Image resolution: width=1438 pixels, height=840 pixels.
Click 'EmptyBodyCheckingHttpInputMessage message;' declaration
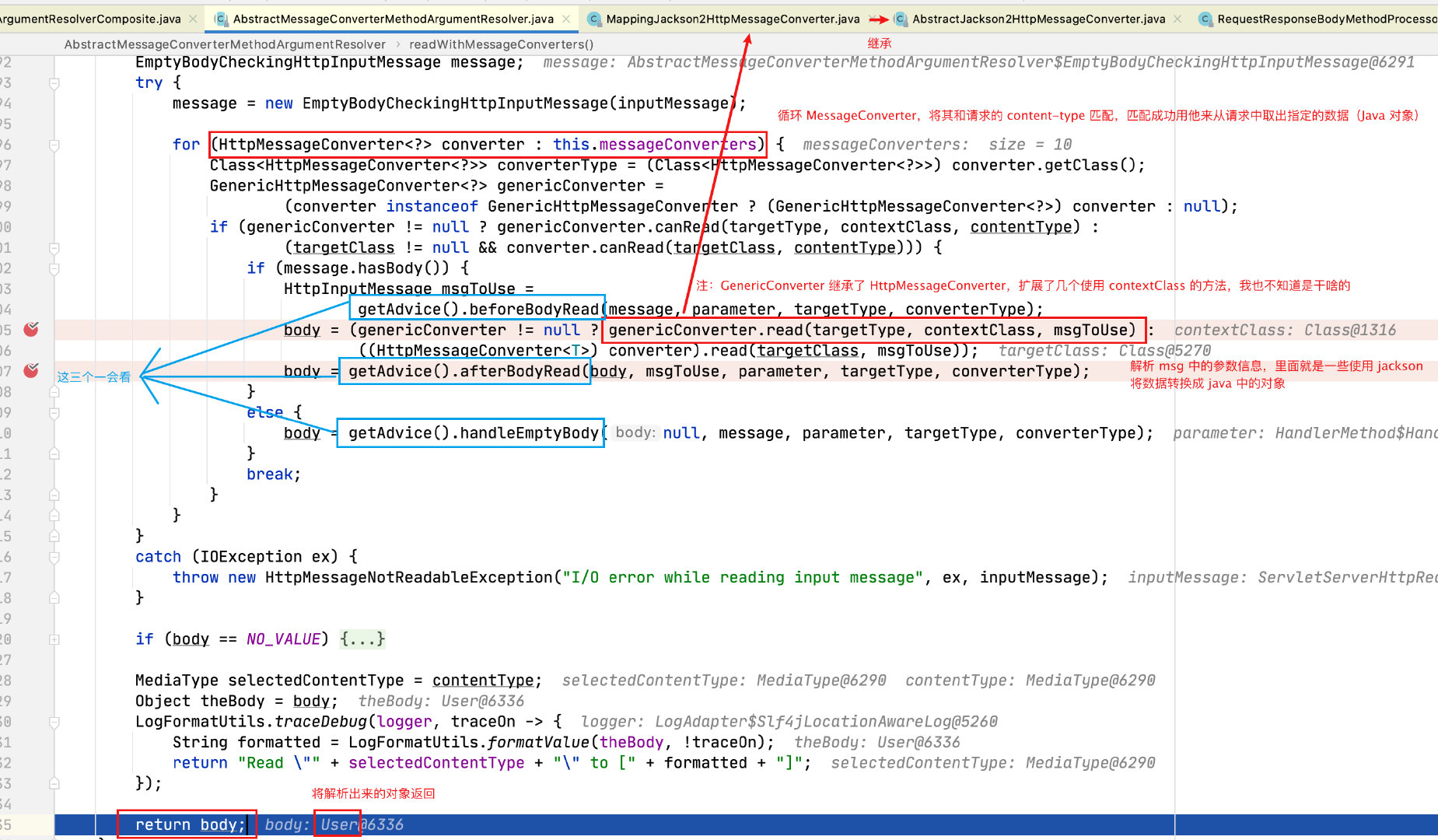[330, 62]
